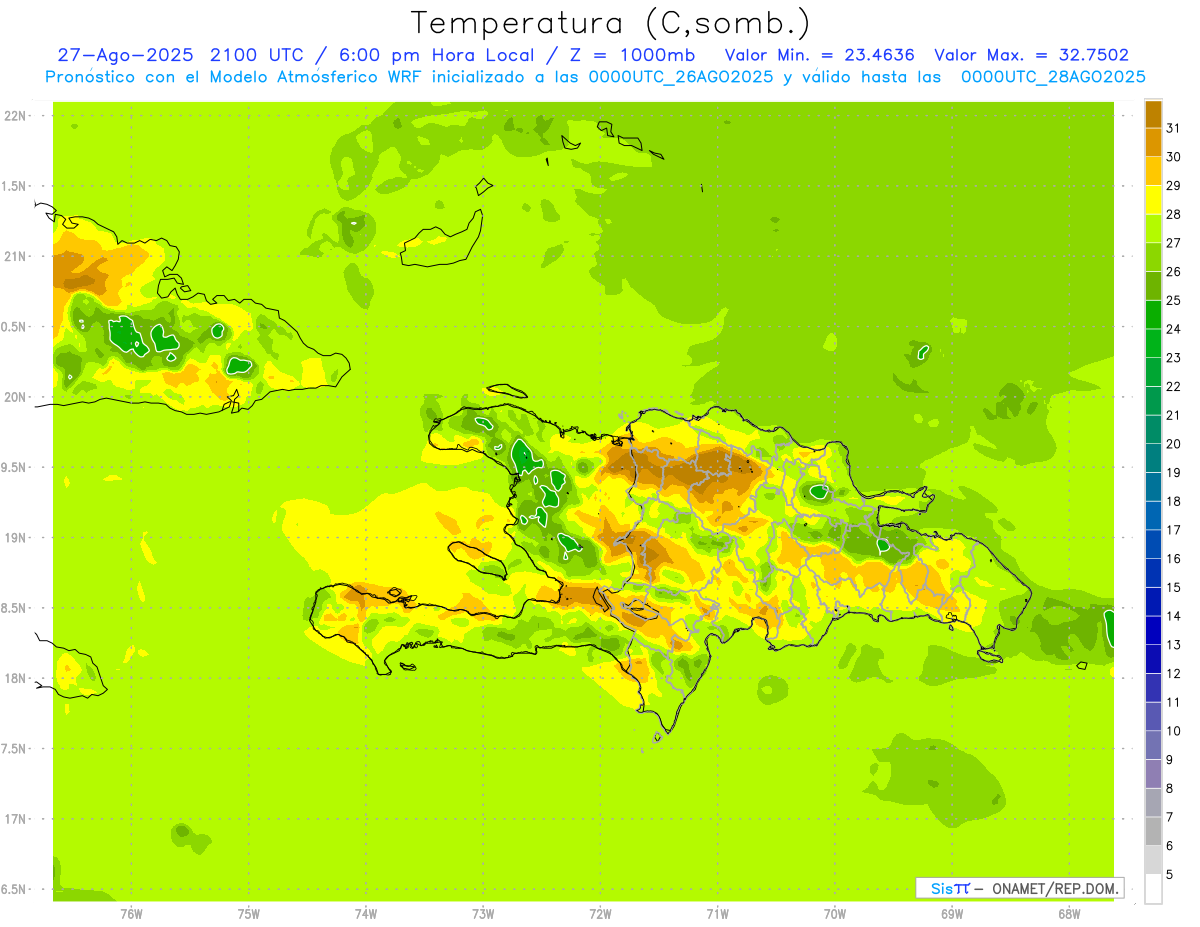Pick the orange swatch between 30 and 31

click(x=1154, y=142)
